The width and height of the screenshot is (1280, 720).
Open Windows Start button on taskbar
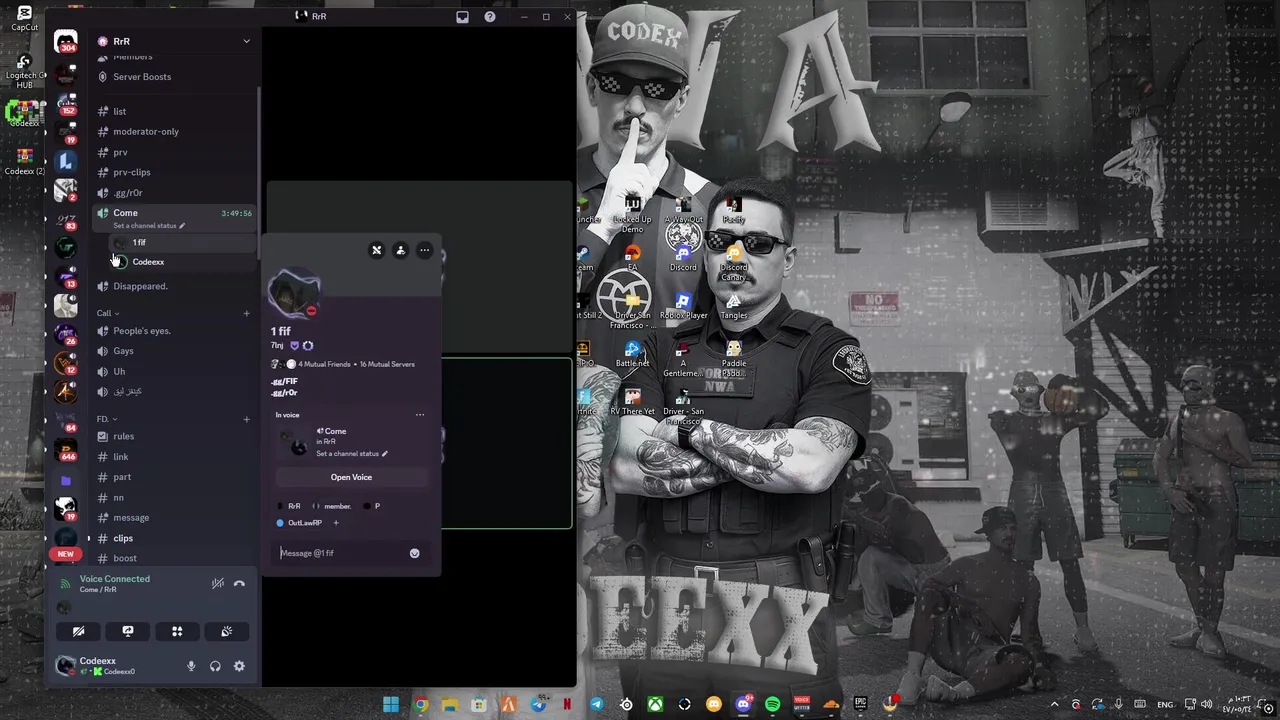[x=391, y=705]
